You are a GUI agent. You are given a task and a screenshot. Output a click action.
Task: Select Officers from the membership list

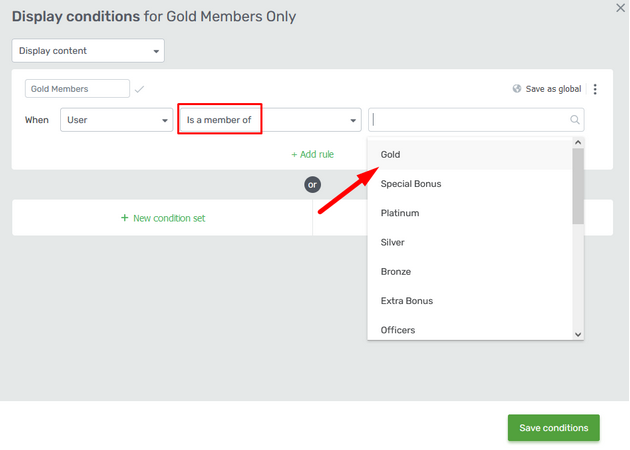(470, 330)
